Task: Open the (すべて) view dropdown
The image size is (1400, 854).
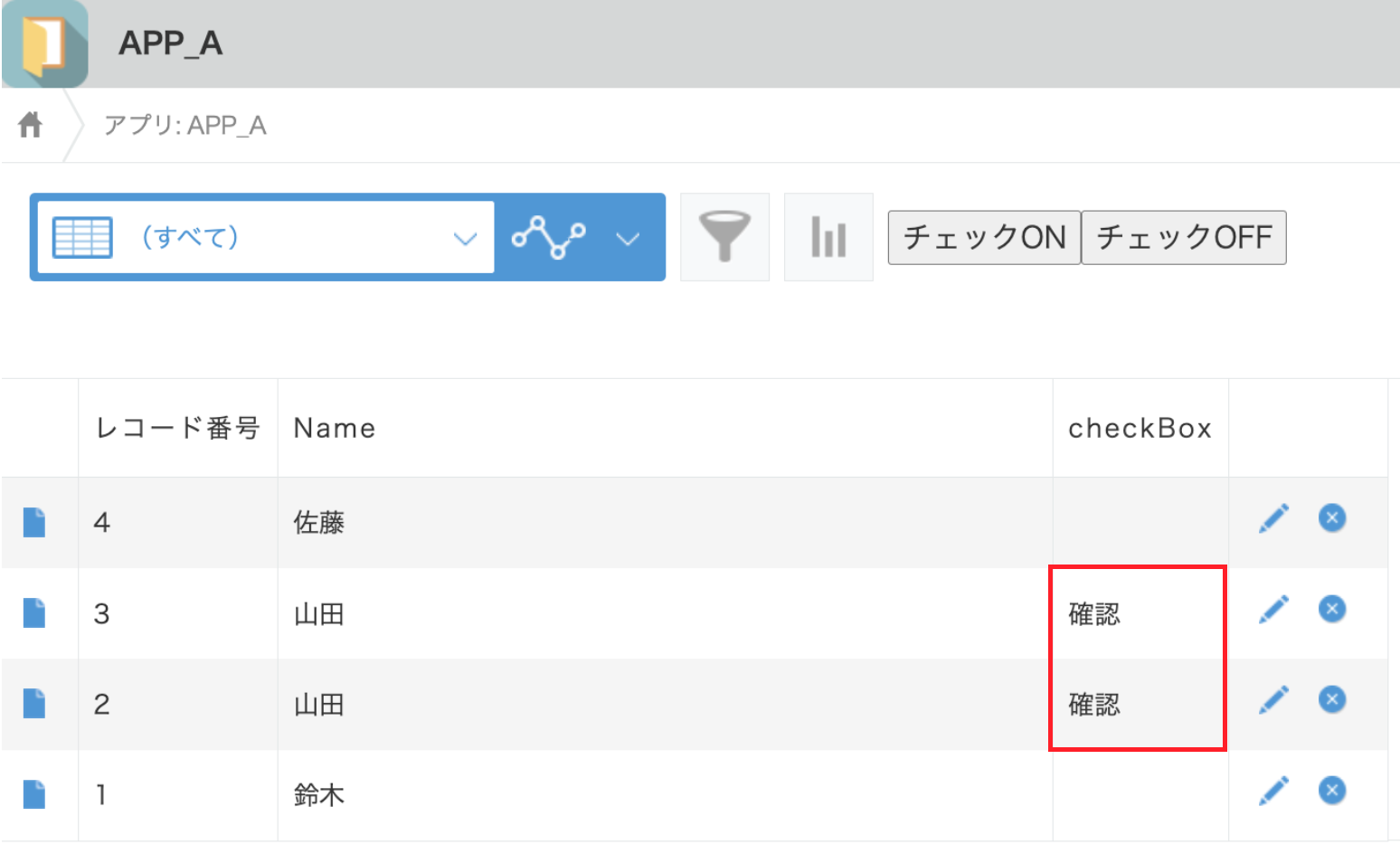Action: point(465,237)
